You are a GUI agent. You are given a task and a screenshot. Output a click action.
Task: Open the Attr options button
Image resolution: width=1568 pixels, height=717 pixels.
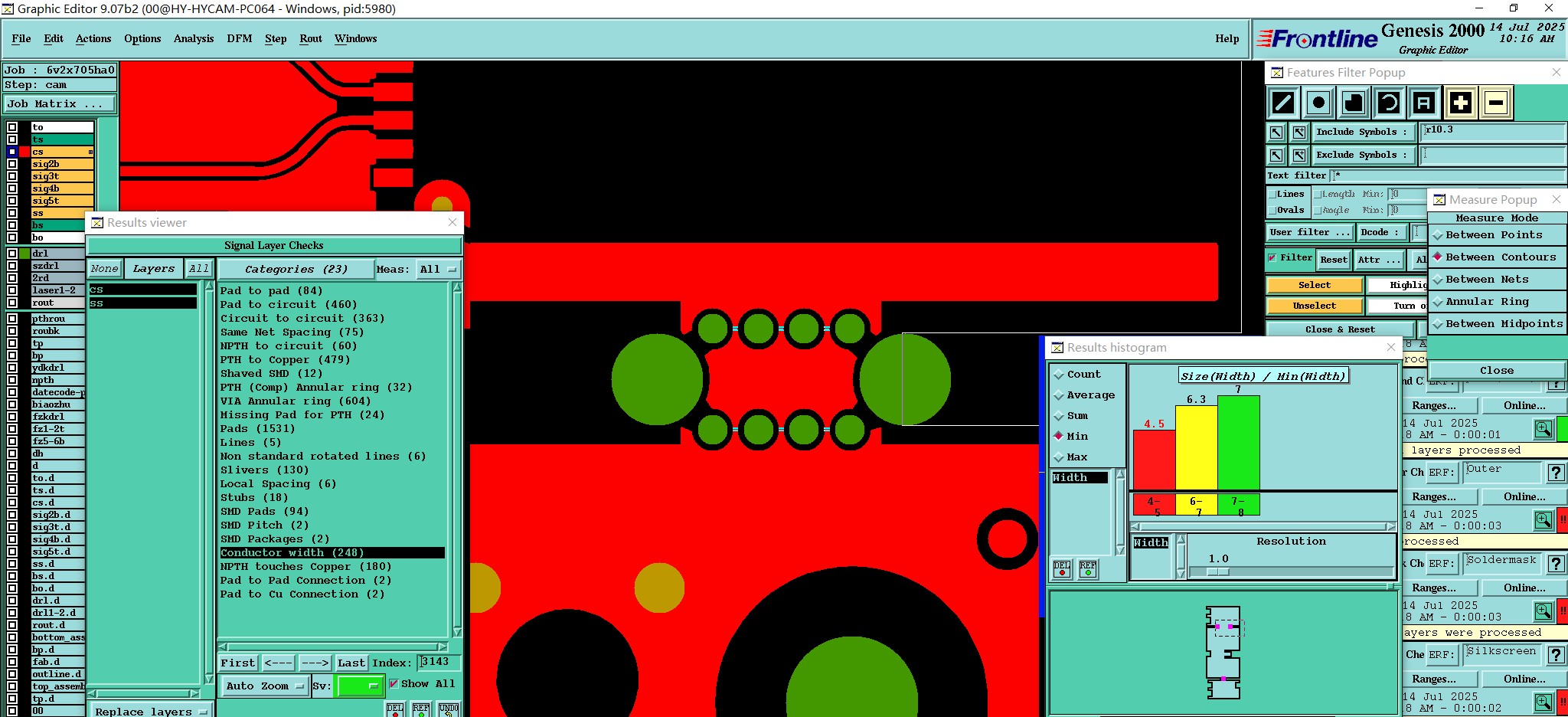pos(1380,260)
